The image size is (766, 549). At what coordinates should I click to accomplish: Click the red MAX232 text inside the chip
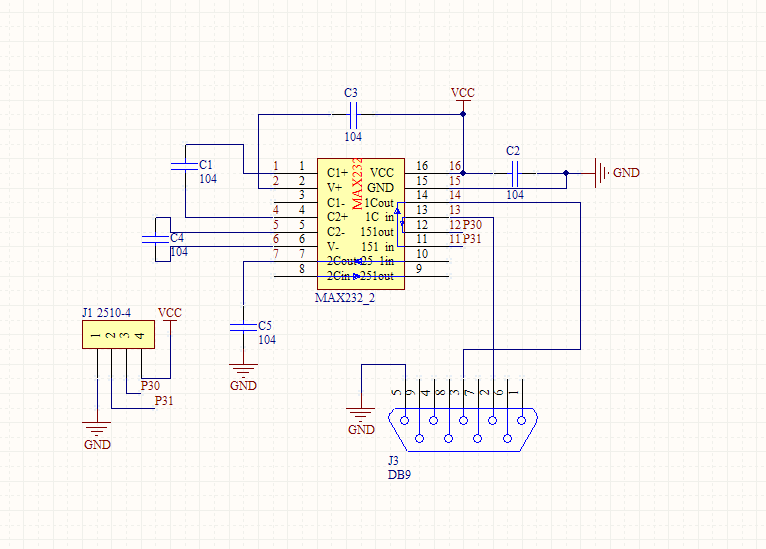[357, 183]
